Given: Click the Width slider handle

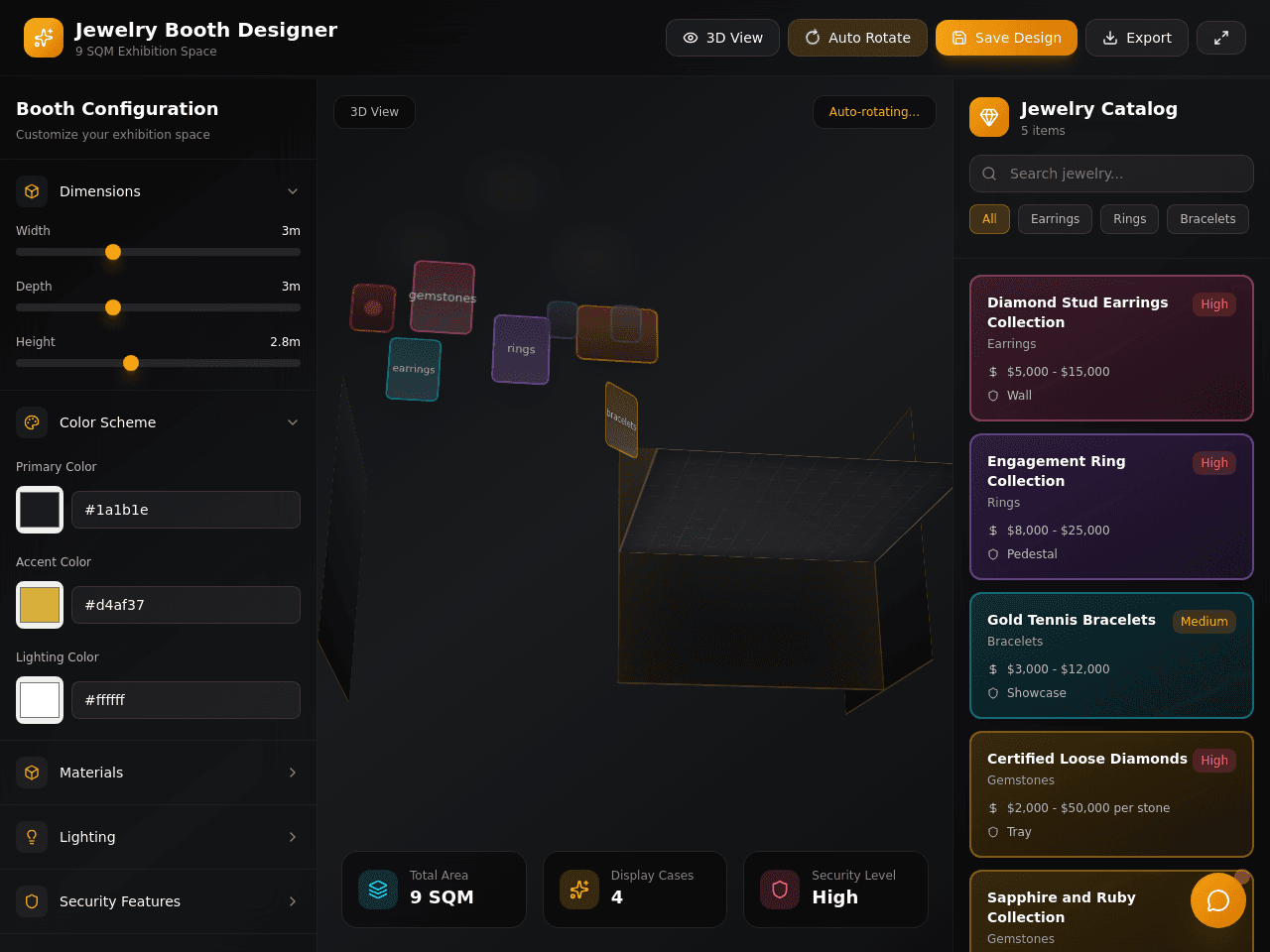Looking at the screenshot, I should pyautogui.click(x=113, y=252).
